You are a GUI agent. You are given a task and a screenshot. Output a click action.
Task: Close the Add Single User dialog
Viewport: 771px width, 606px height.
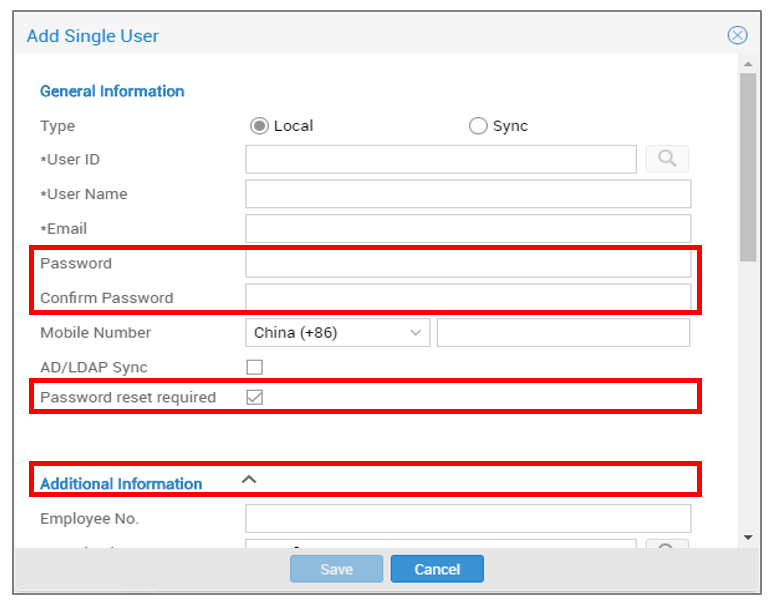(x=737, y=35)
